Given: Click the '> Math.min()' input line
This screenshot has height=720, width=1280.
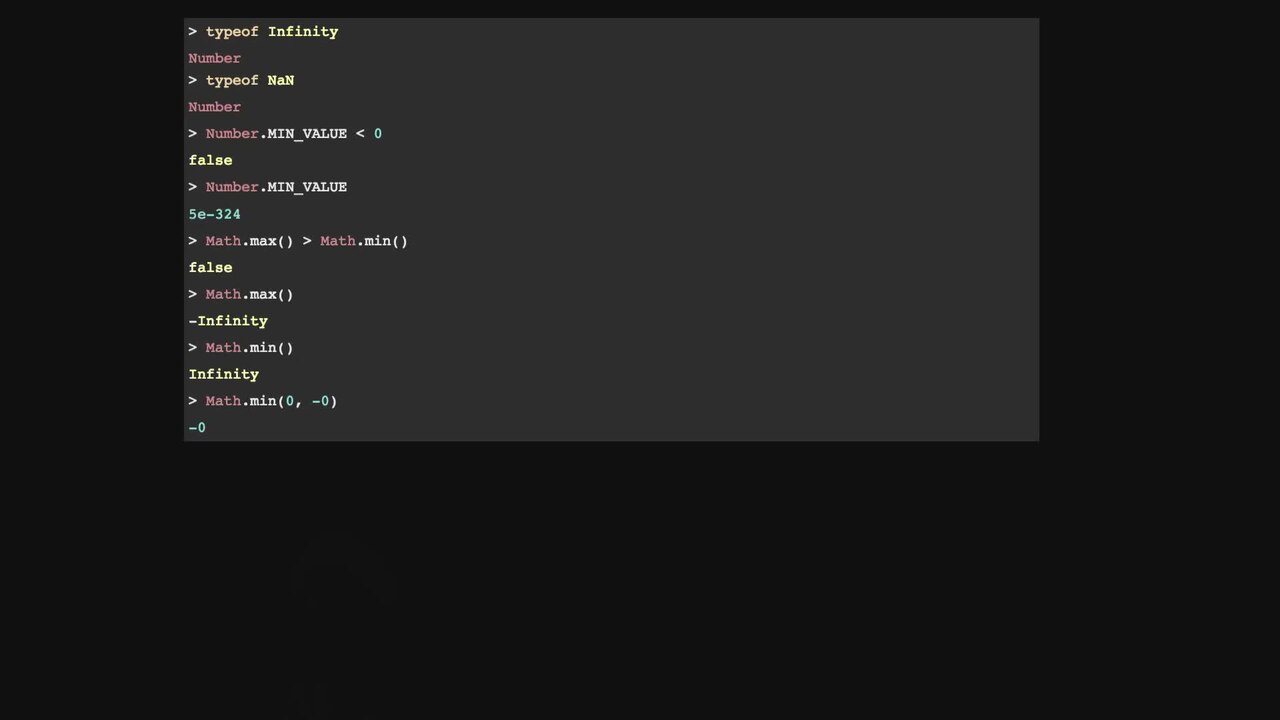Looking at the screenshot, I should click(241, 348).
